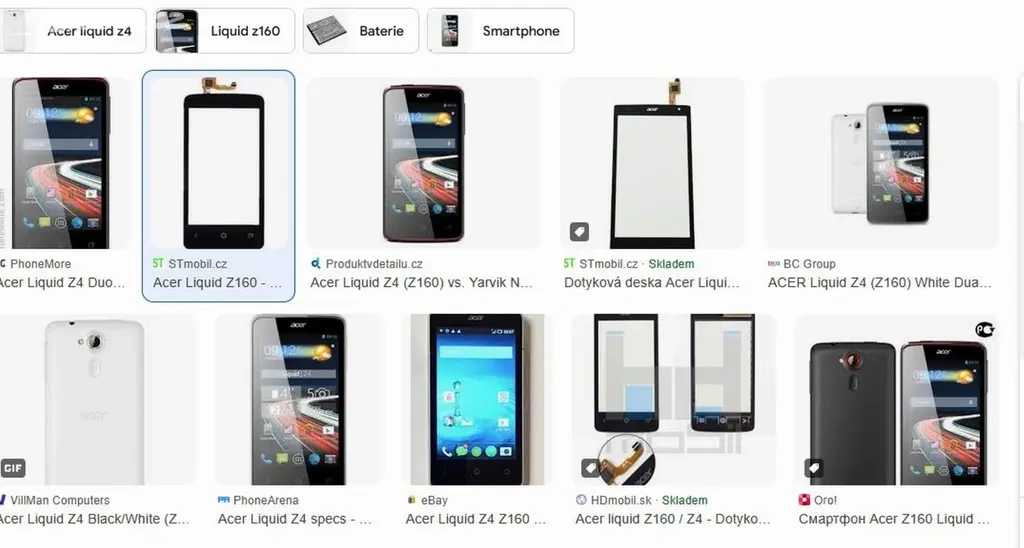Open the selected STmobil.cz touch panel thumbnail
The image size is (1024, 548).
219,163
